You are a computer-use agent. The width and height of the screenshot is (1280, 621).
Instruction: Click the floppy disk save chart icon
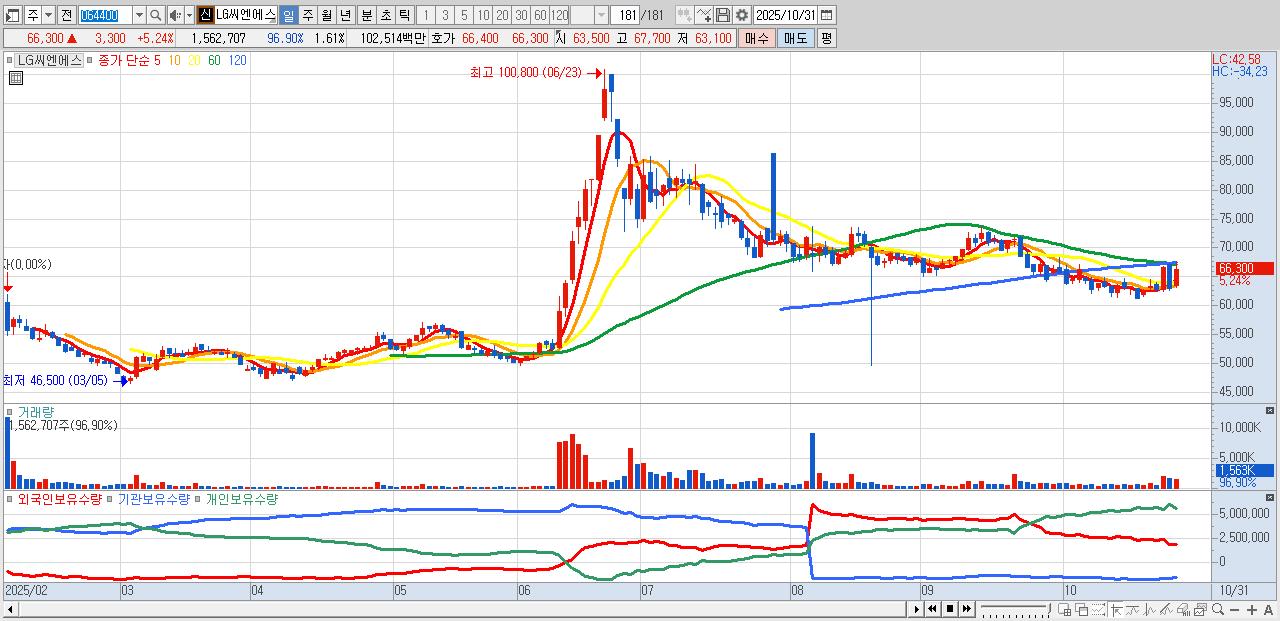pyautogui.click(x=723, y=15)
